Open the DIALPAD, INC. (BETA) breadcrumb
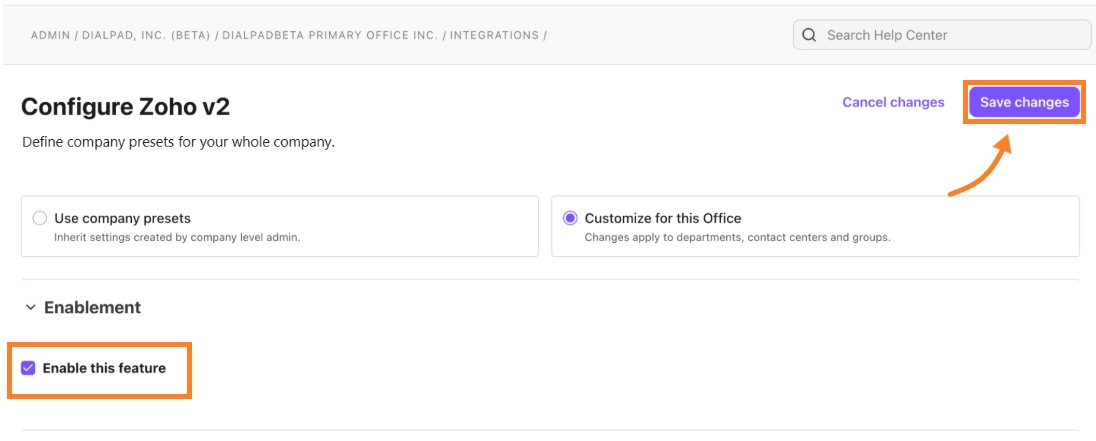This screenshot has height=441, width=1096. pos(146,35)
